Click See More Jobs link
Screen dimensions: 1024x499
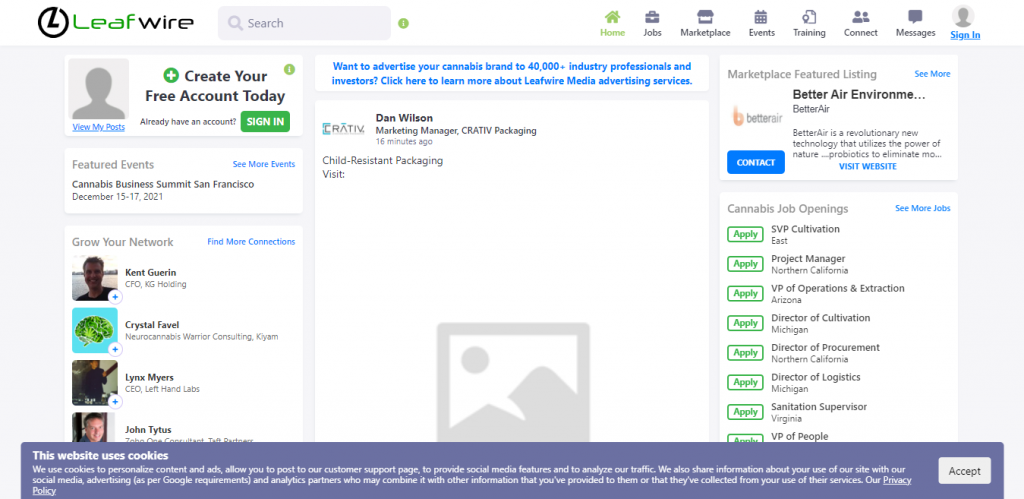(923, 208)
